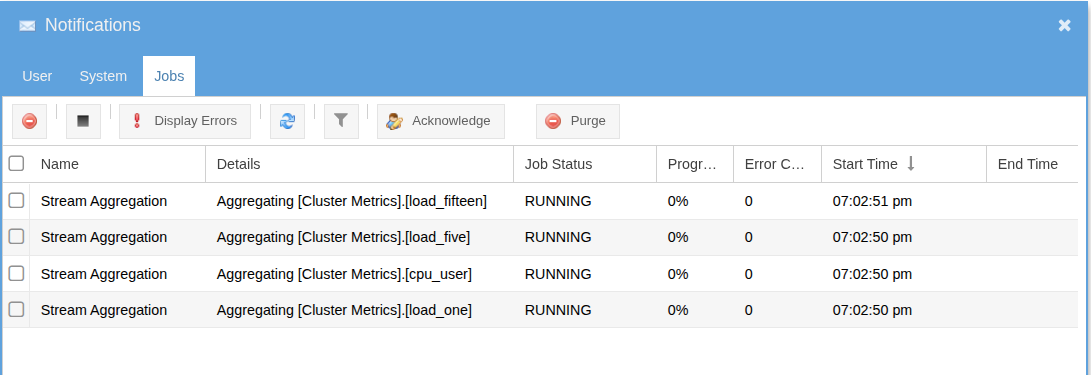
Task: Click 0% progress in cpu_user row
Action: pos(678,274)
